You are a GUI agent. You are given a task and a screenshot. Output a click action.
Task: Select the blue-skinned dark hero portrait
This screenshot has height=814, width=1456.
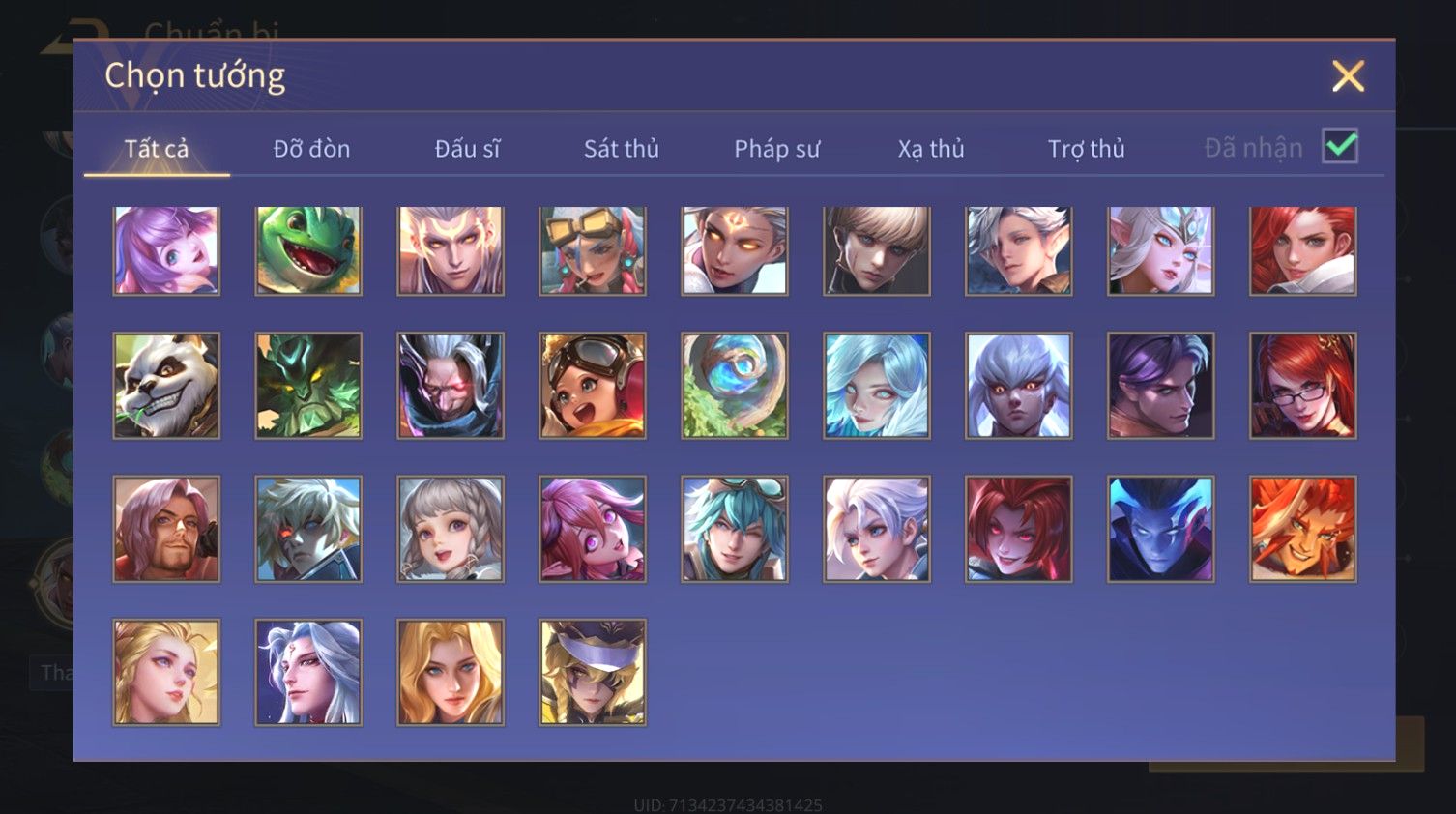click(1161, 529)
